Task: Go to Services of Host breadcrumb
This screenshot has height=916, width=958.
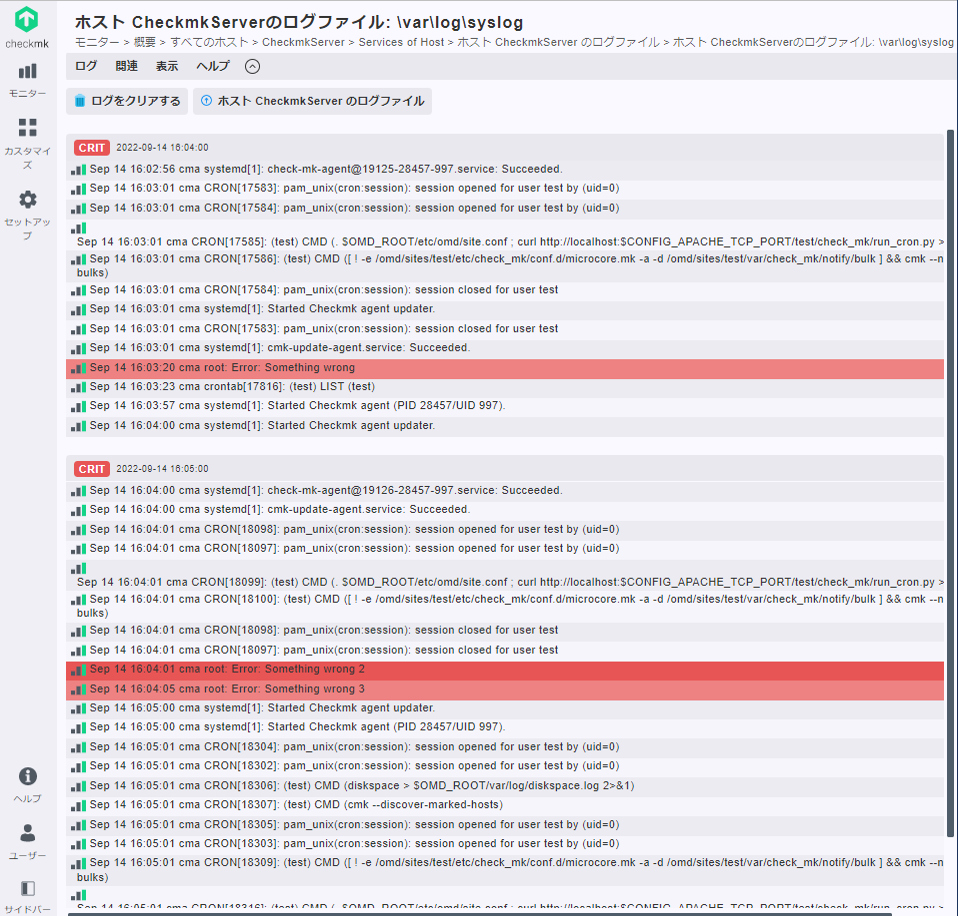Action: [x=401, y=42]
